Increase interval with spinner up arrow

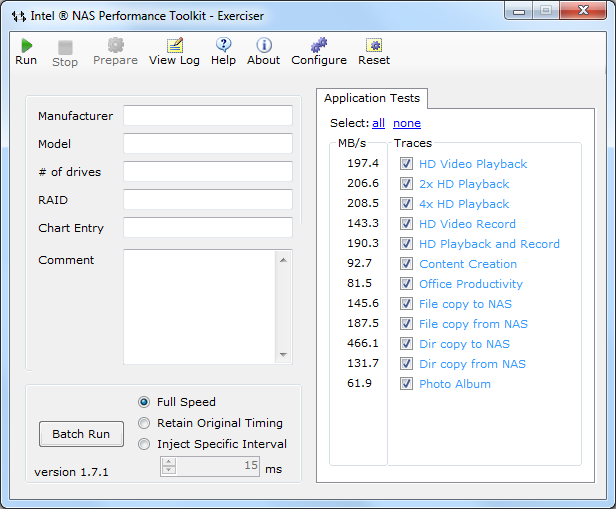click(x=169, y=462)
